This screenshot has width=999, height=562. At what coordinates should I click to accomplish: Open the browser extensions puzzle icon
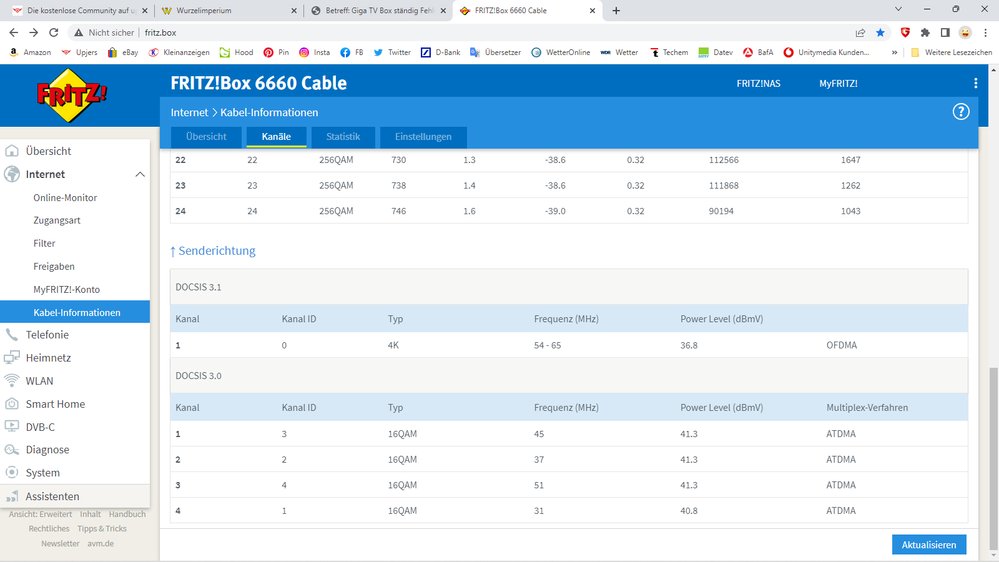coord(925,32)
